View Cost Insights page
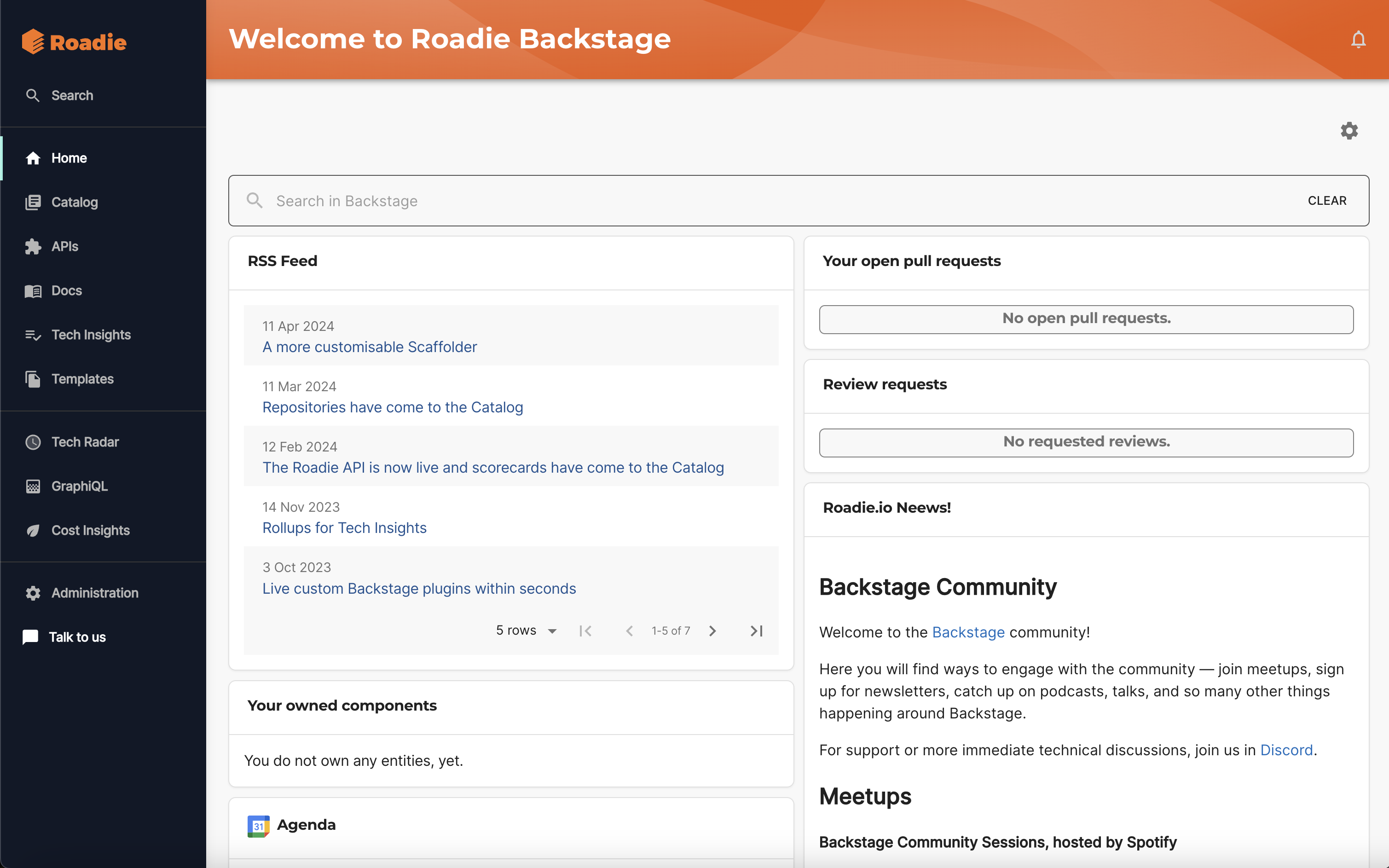This screenshot has width=1389, height=868. pyautogui.click(x=91, y=531)
